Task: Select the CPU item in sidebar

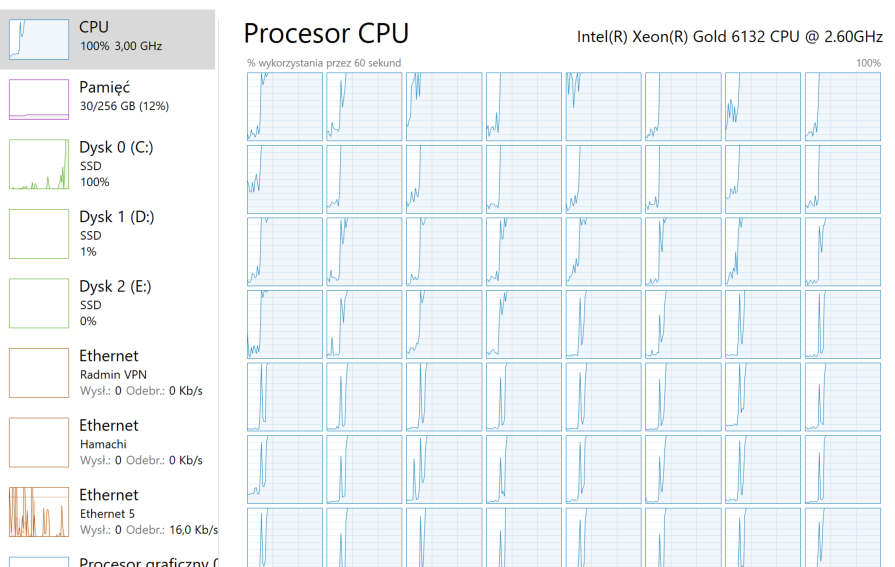Action: pyautogui.click(x=108, y=39)
